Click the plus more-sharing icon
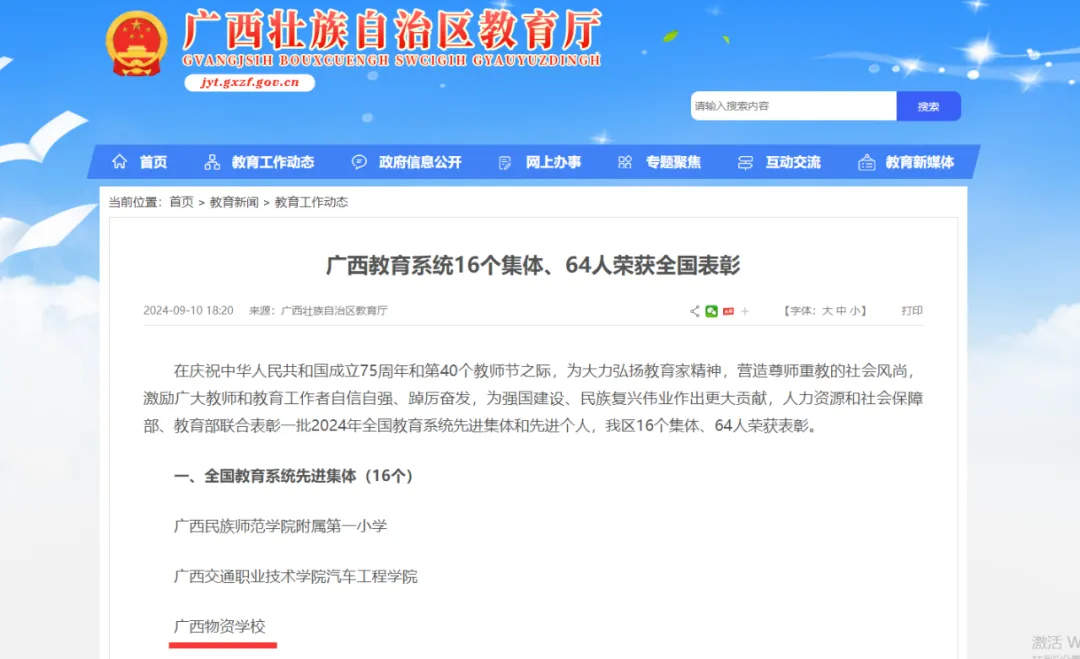Screen dimensions: 1080x659 click(x=745, y=311)
